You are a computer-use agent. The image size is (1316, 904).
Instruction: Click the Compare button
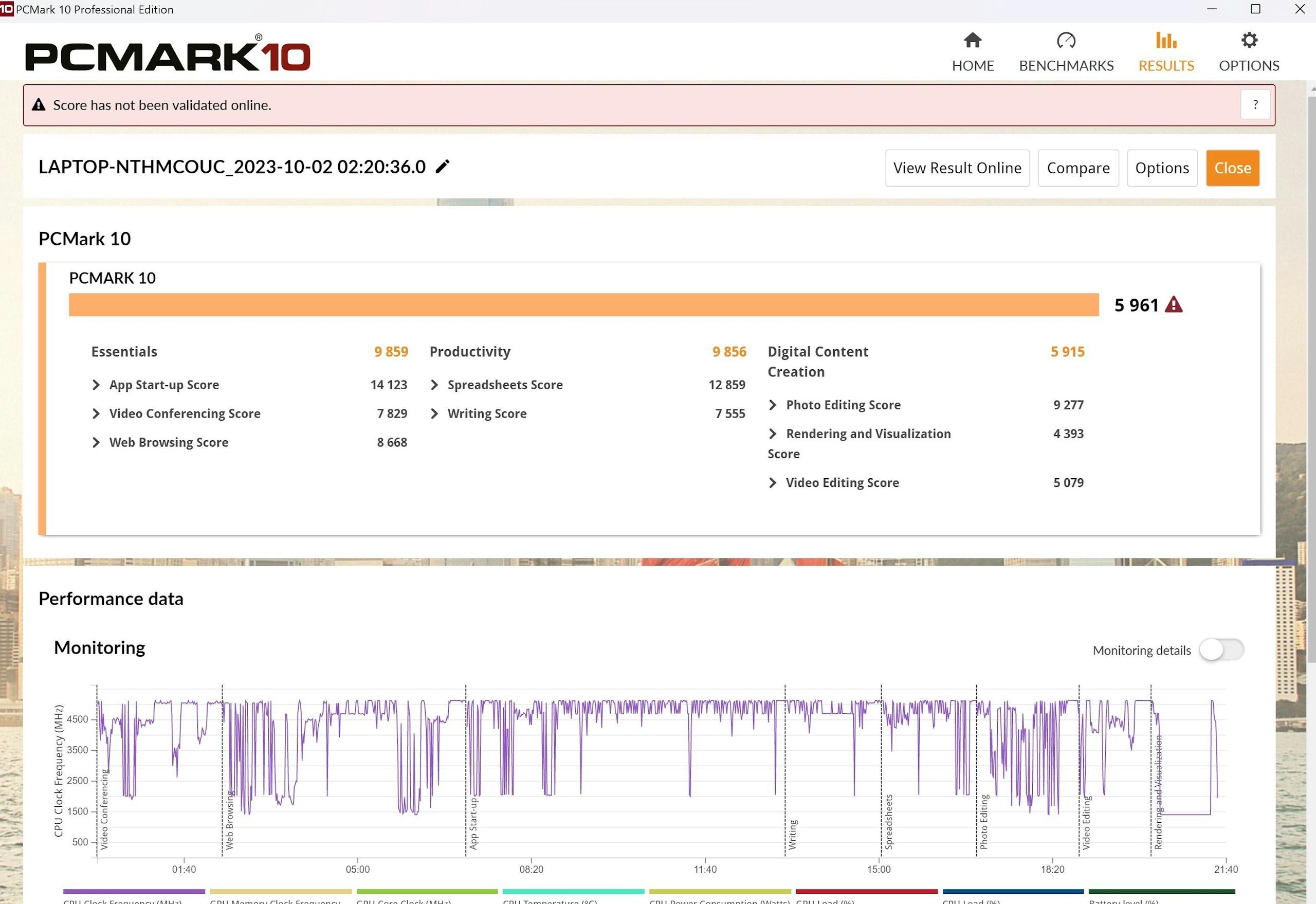[1077, 168]
